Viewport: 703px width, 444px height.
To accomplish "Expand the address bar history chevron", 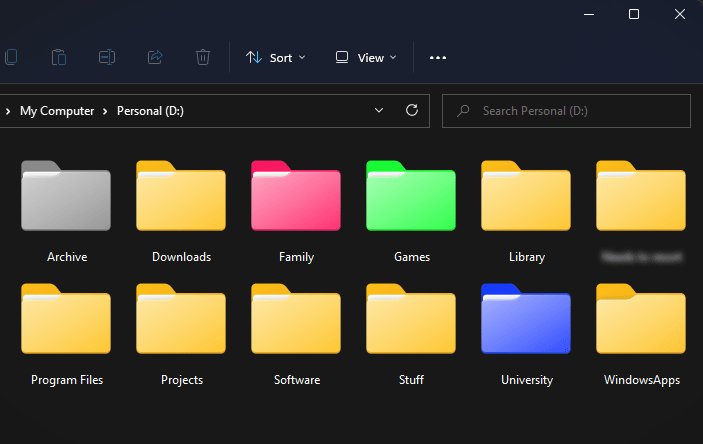I will pos(379,111).
